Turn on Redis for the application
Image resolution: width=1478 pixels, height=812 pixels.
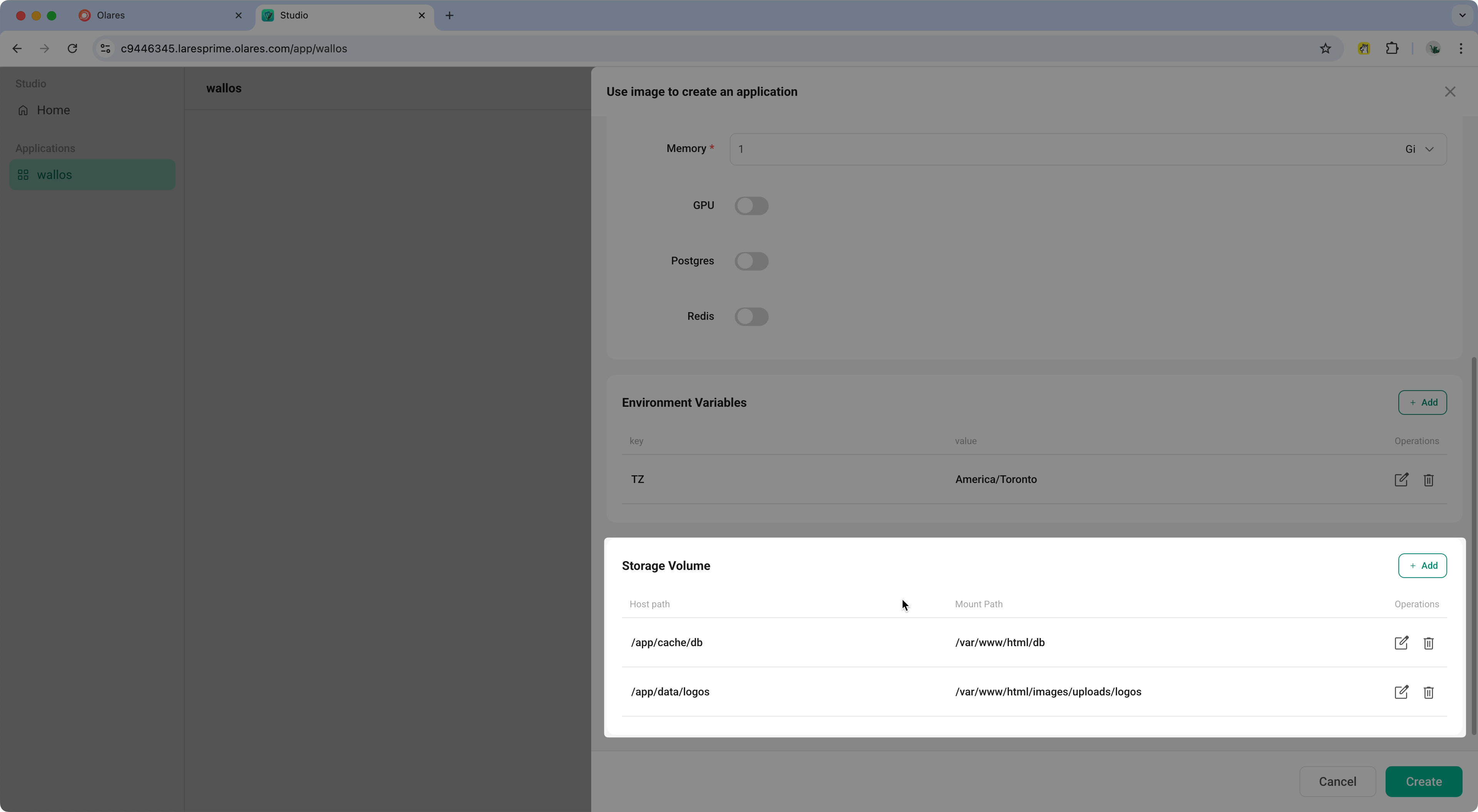(x=752, y=316)
